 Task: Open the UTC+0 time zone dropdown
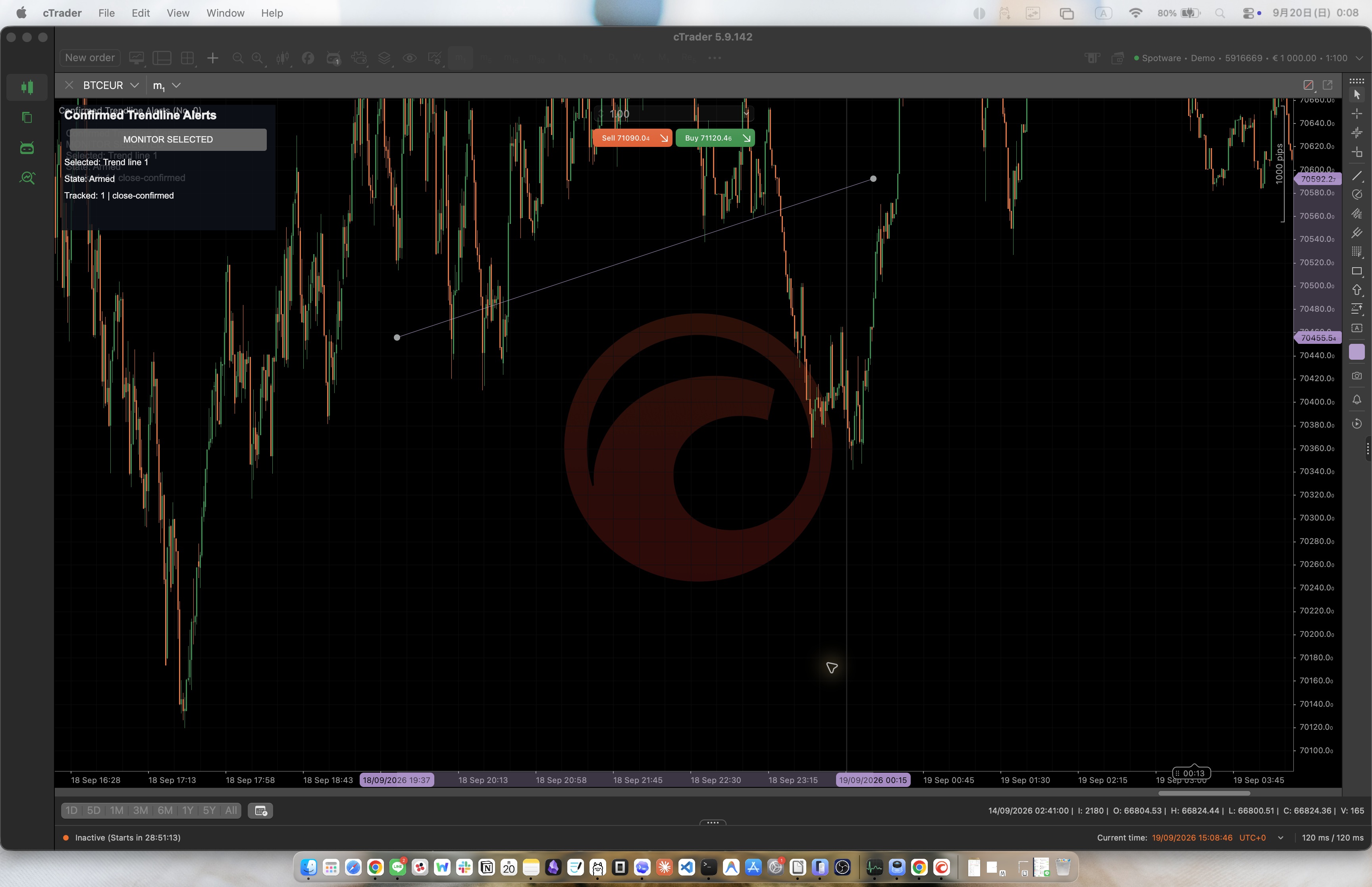1280,837
